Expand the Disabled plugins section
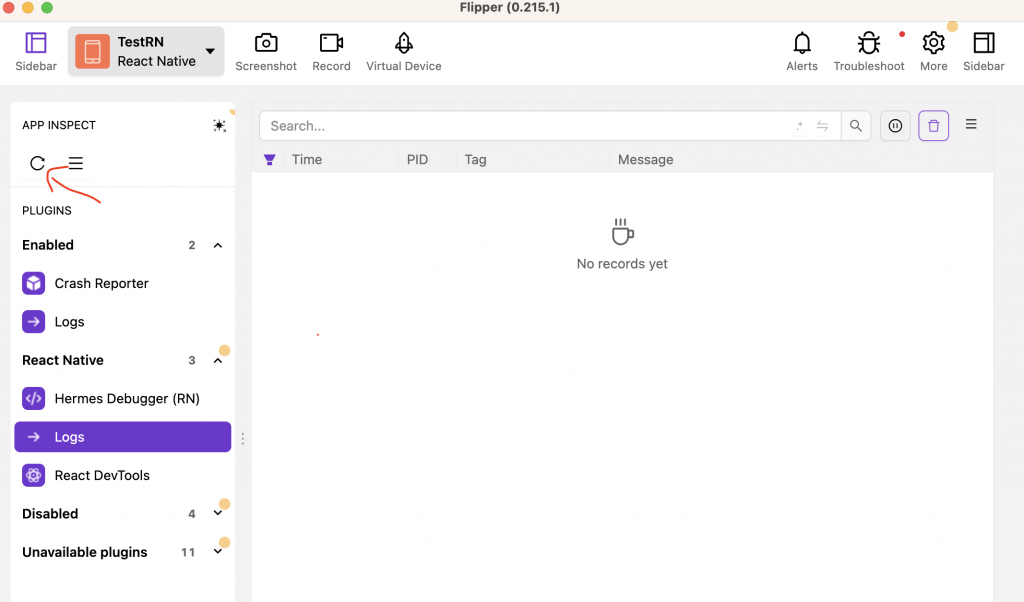1024x602 pixels. 218,513
